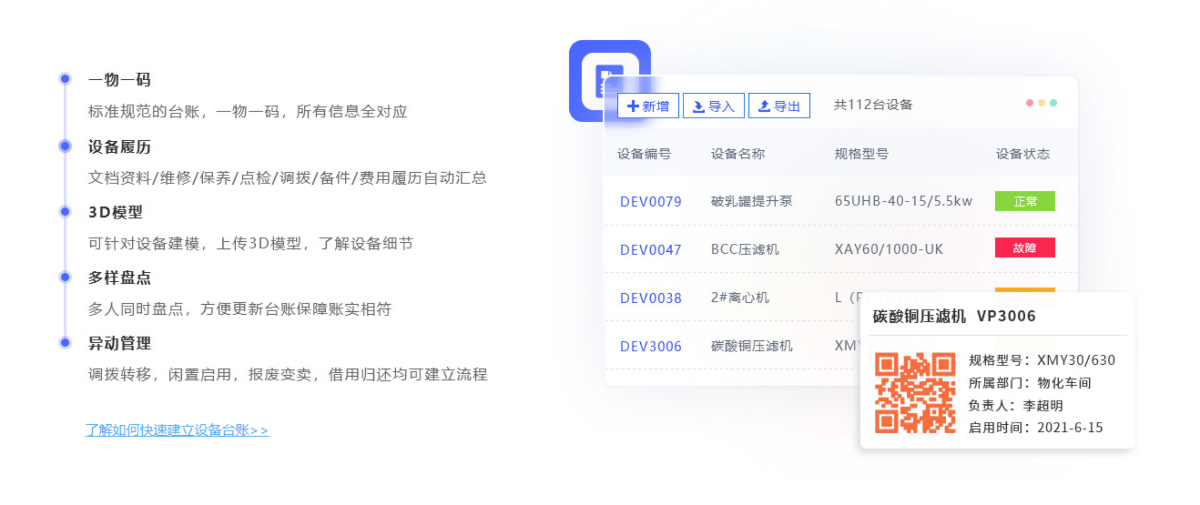The width and height of the screenshot is (1200, 505).
Task: Open the link 了解如何快速建立设备台账
Action: [177, 430]
